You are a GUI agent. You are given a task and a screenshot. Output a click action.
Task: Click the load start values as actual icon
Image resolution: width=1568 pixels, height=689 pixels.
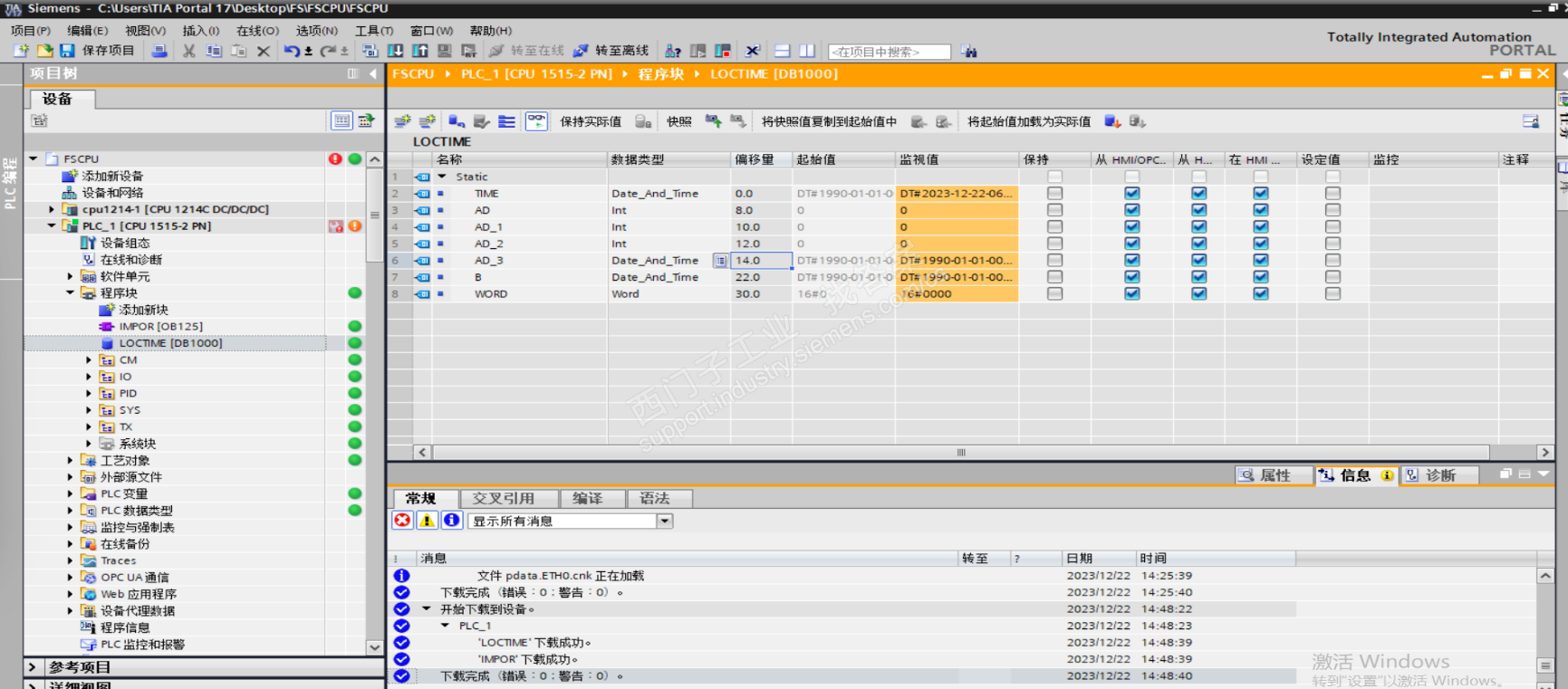1112,121
